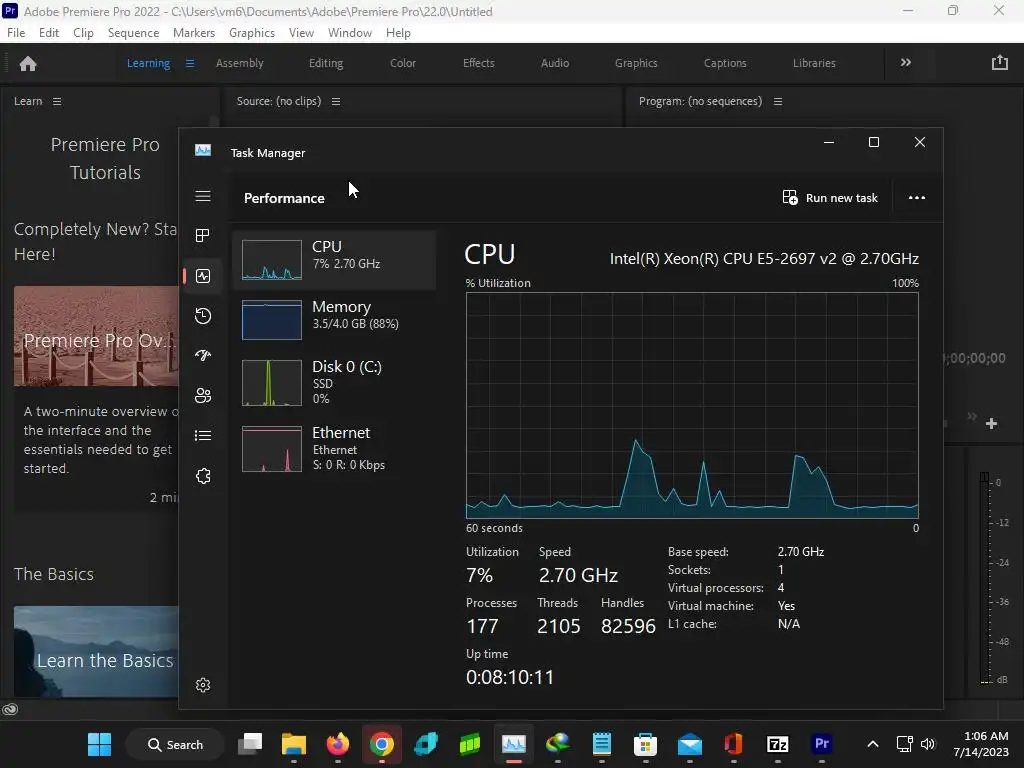Open Services icon in Task Manager sidebar
1024x768 pixels.
point(202,475)
